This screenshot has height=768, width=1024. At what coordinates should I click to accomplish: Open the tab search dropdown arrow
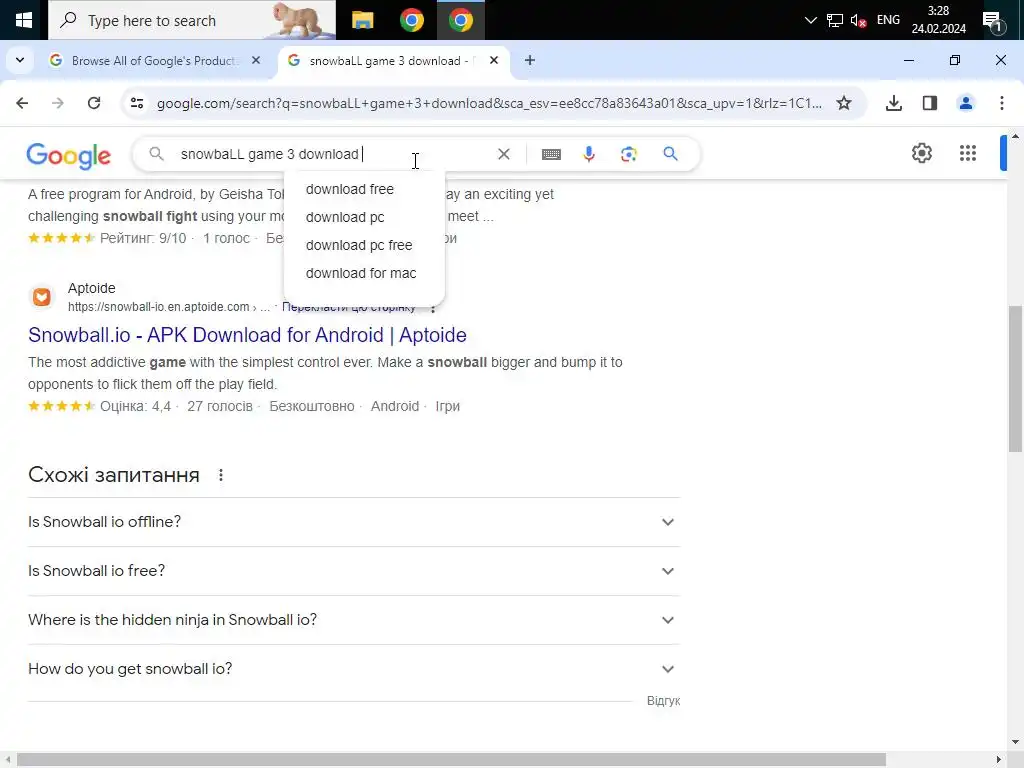20,60
